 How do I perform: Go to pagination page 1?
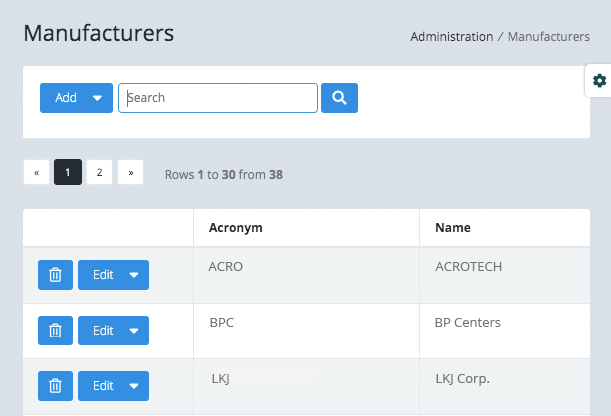(68, 172)
